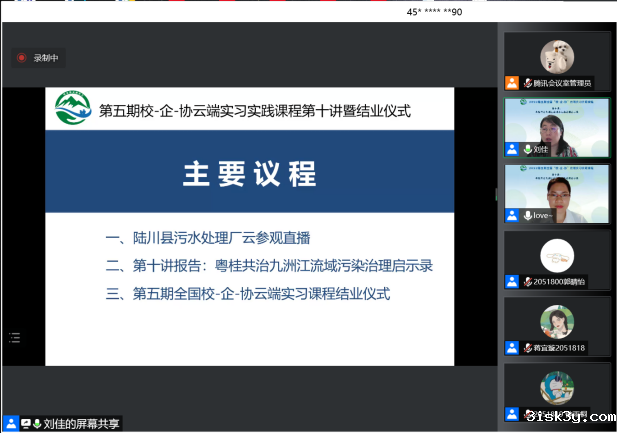617x433 pixels.
Task: Click agenda item 陆川县污水处理厂云参观直播
Action: click(208, 238)
